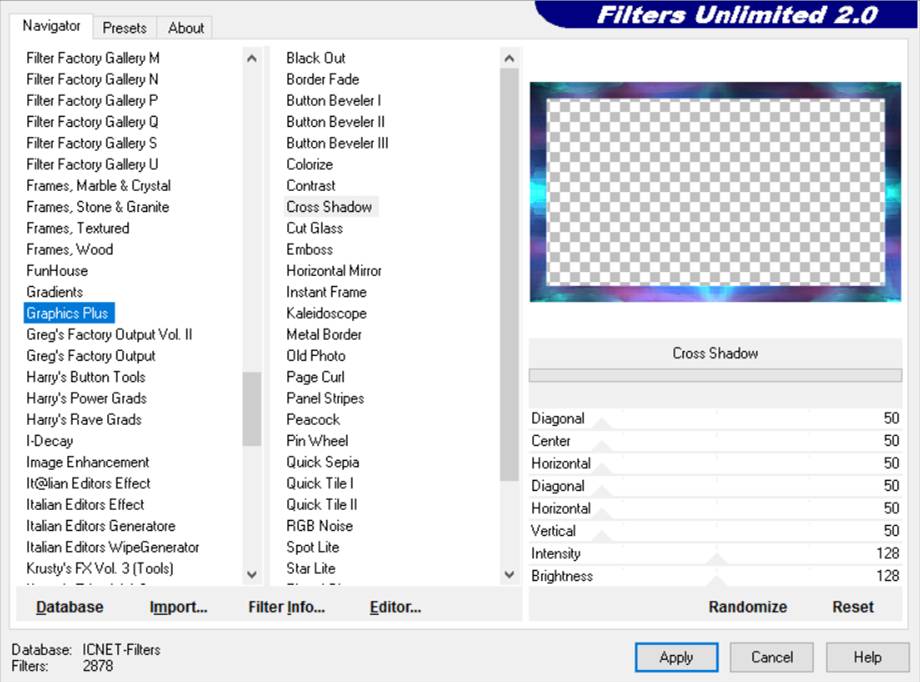This screenshot has width=920, height=682.
Task: Select Harry's Rave Grads
Action: (84, 419)
